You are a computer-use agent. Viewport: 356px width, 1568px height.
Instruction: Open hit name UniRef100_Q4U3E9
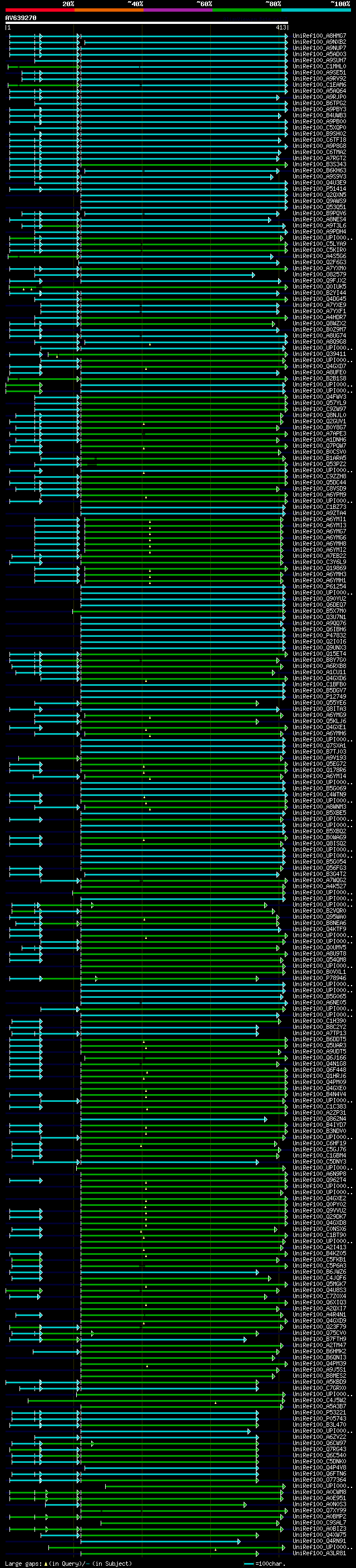(319, 182)
